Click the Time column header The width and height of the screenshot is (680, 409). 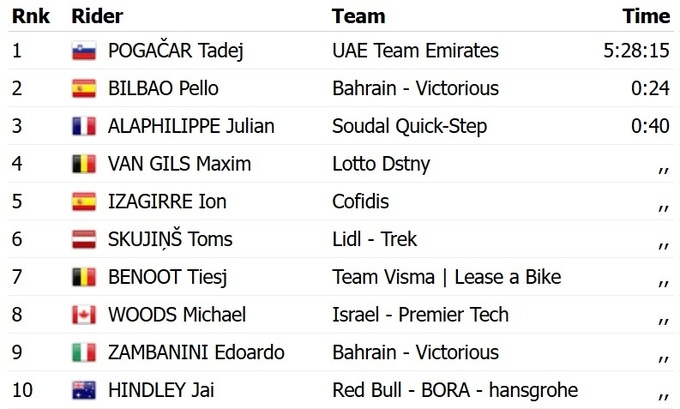[646, 16]
